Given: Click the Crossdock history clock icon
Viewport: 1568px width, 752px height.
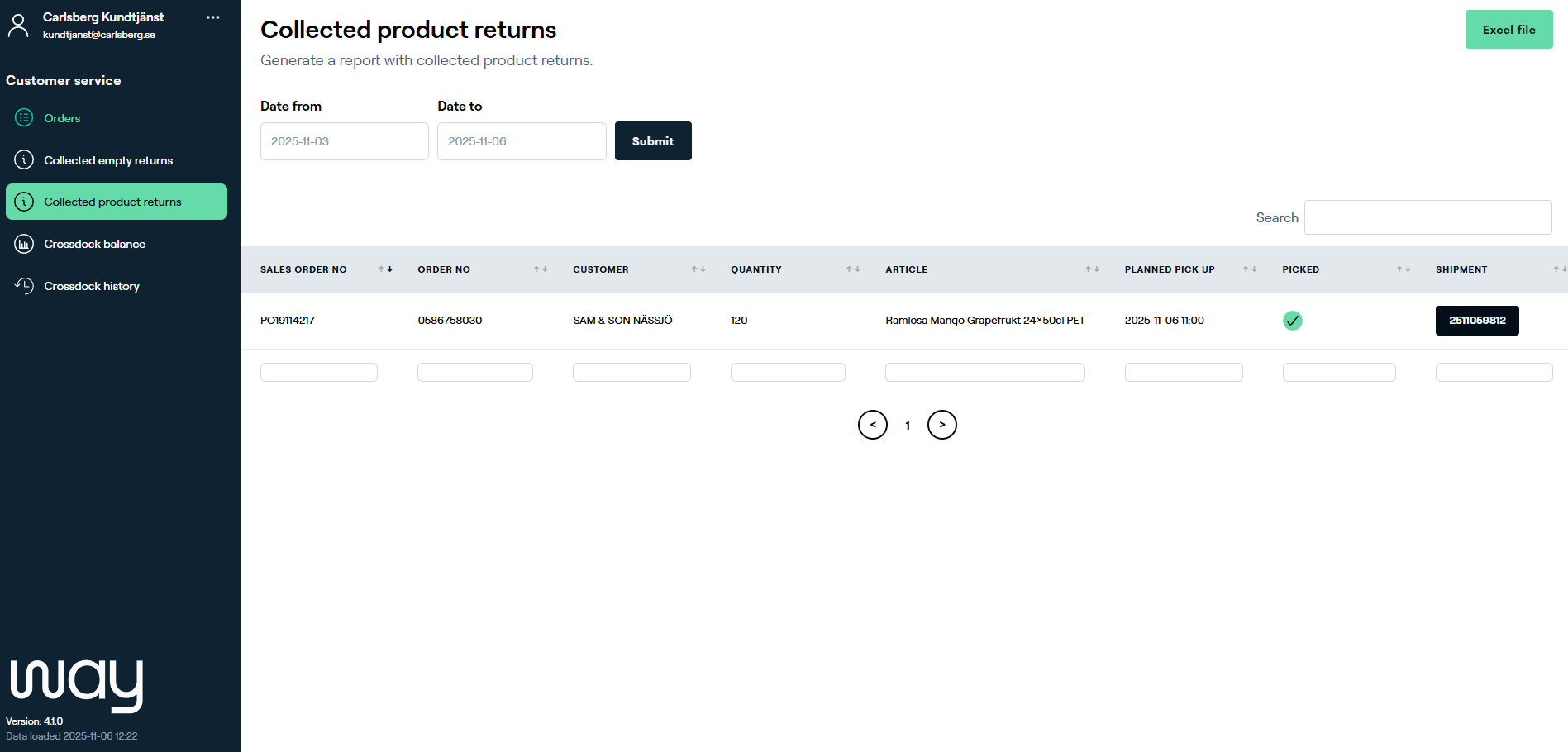Looking at the screenshot, I should 24,286.
